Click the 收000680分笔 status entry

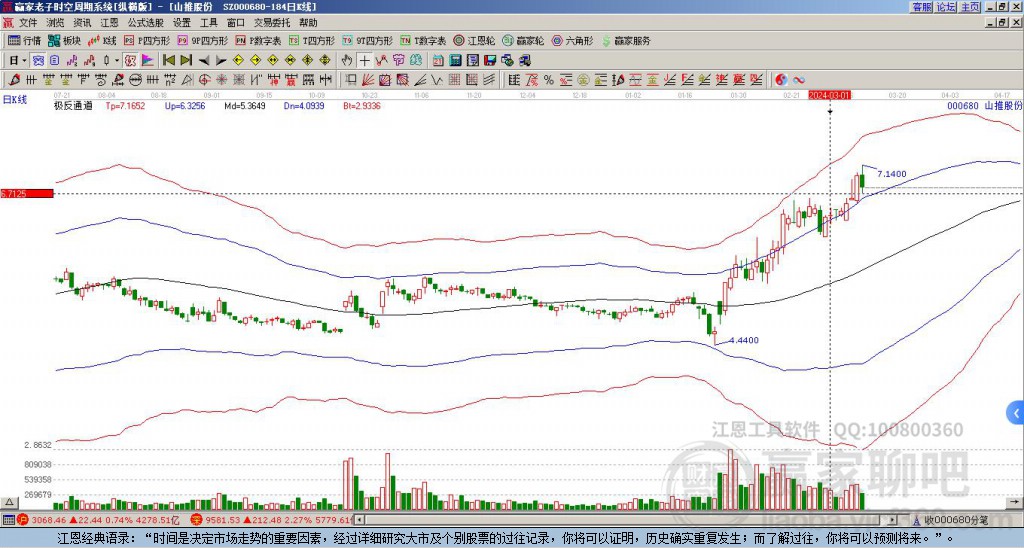pyautogui.click(x=956, y=520)
